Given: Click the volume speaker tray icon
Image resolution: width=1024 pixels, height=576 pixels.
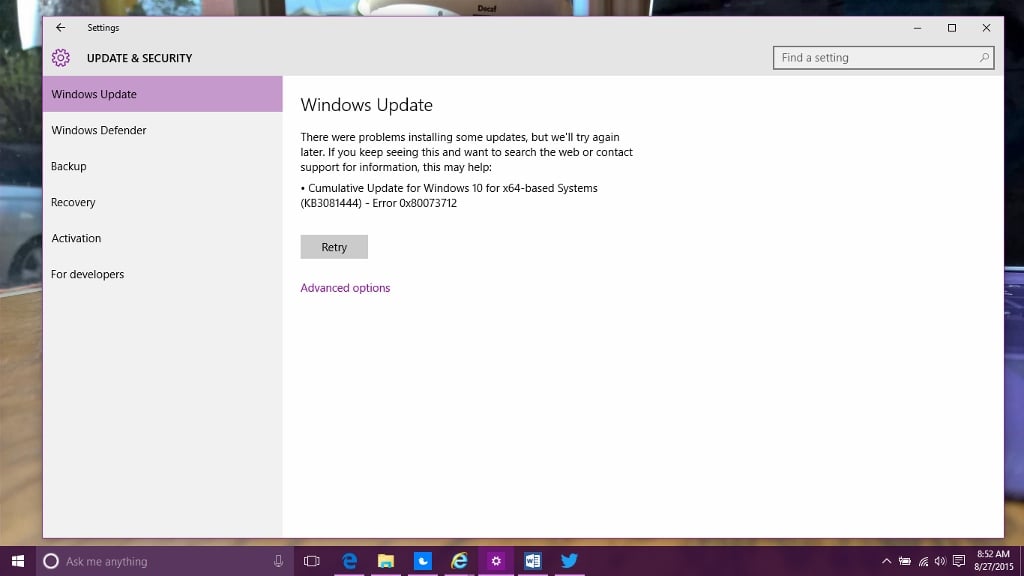Looking at the screenshot, I should 940,561.
